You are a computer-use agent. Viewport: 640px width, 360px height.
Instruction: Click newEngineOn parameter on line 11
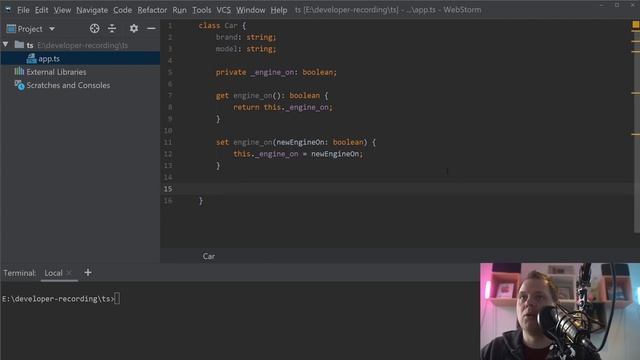[300, 142]
